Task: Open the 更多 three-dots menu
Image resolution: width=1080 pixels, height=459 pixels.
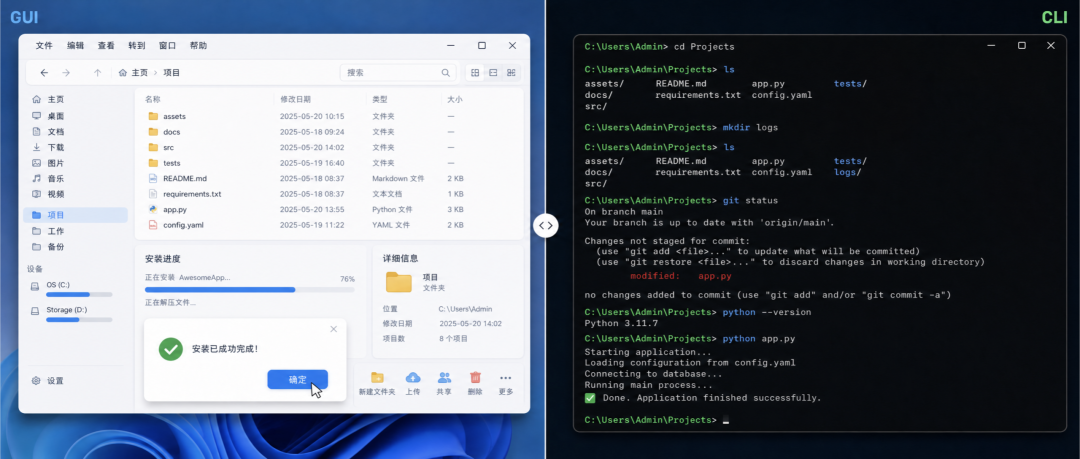Action: [x=506, y=384]
